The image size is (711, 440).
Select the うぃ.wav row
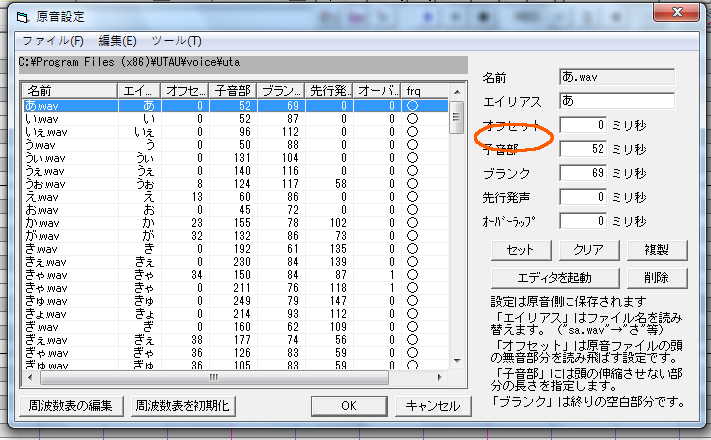[235, 158]
